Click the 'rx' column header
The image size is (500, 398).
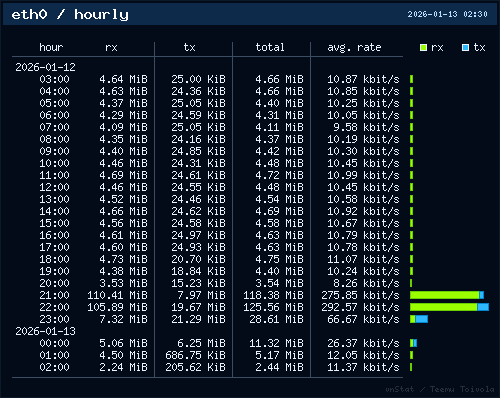click(111, 47)
